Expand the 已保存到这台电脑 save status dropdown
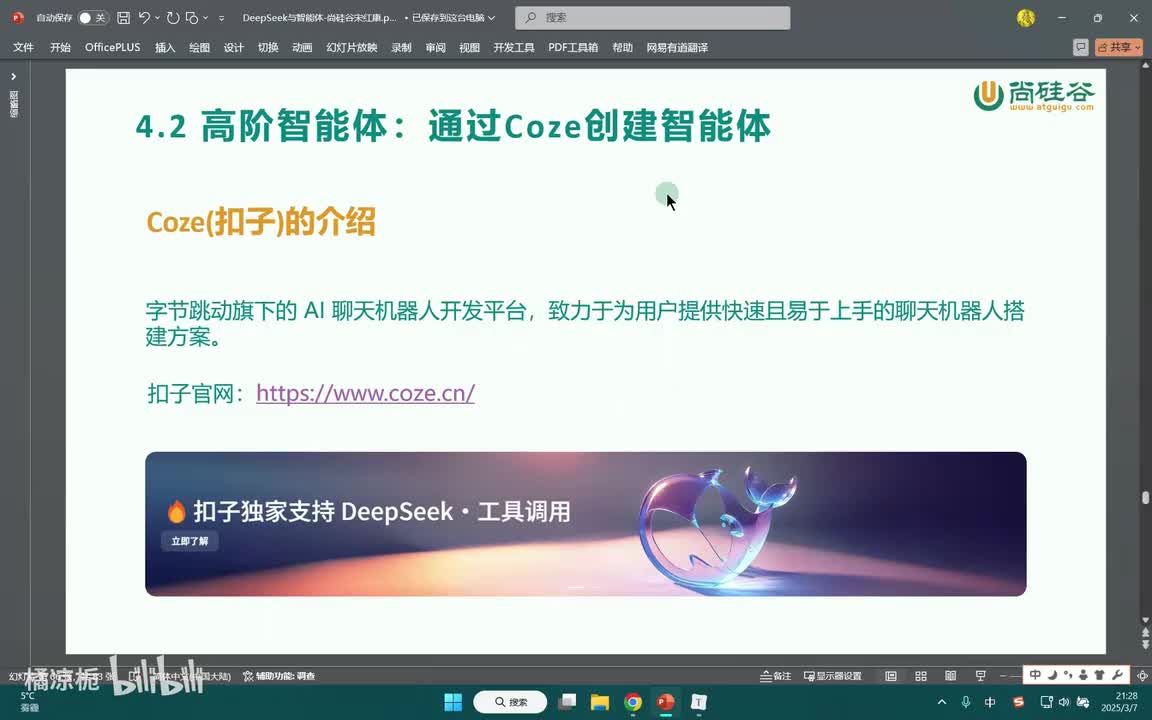 [x=491, y=18]
